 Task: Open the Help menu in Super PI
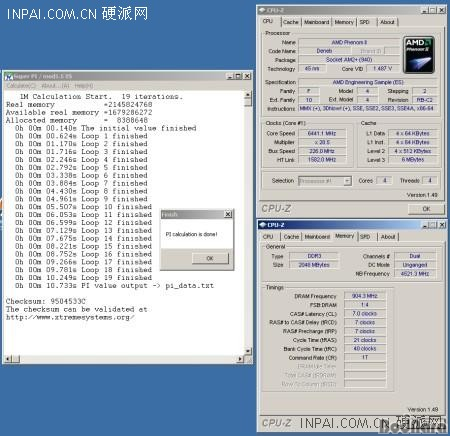tap(84, 86)
